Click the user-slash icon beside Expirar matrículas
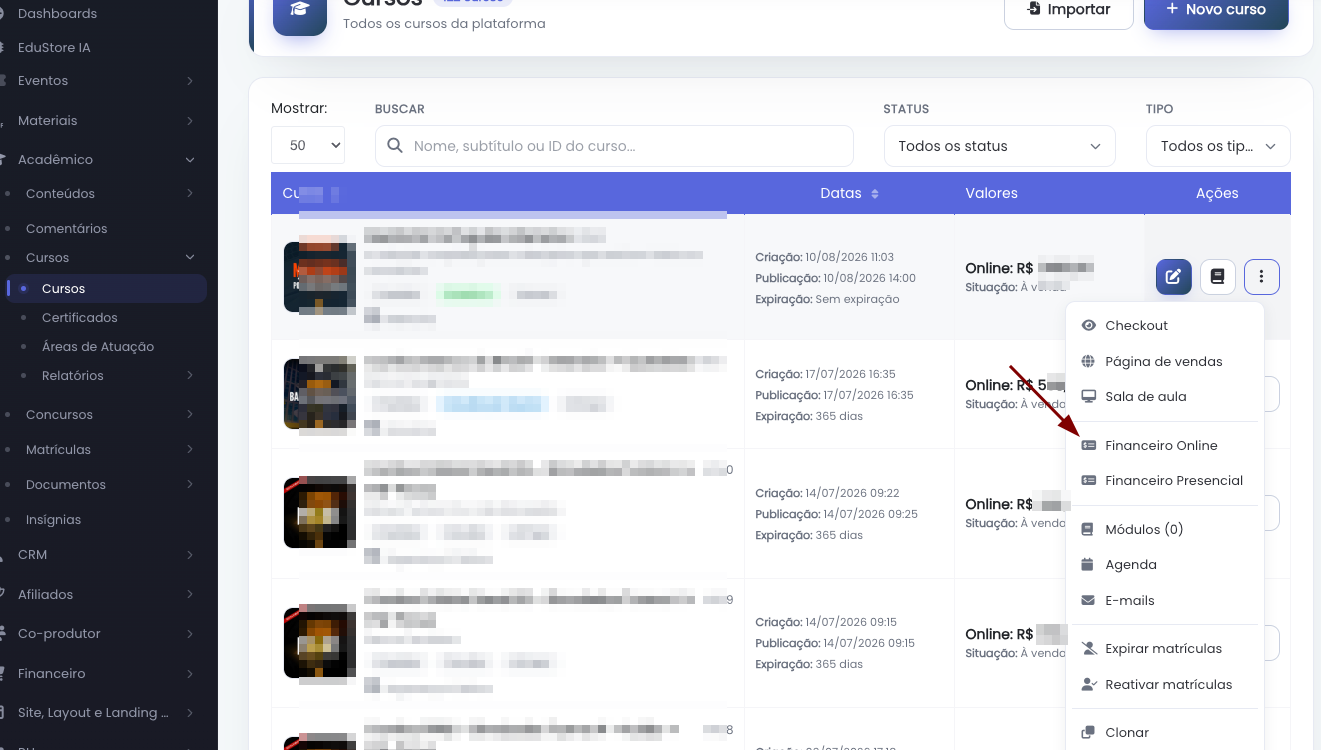Image resolution: width=1321 pixels, height=750 pixels. [x=1089, y=649]
